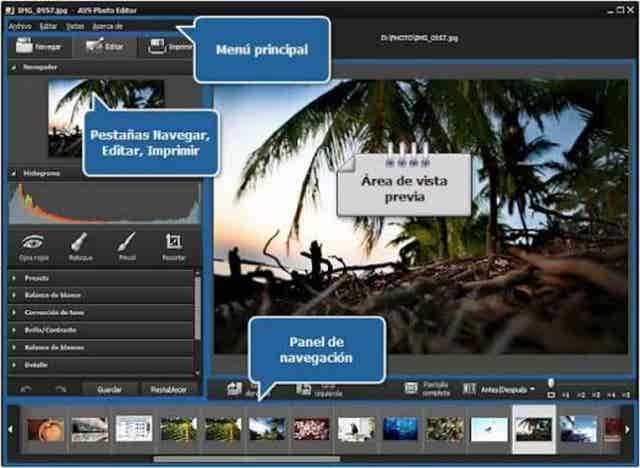Click the Guardar button
The image size is (640, 468).
[108, 389]
